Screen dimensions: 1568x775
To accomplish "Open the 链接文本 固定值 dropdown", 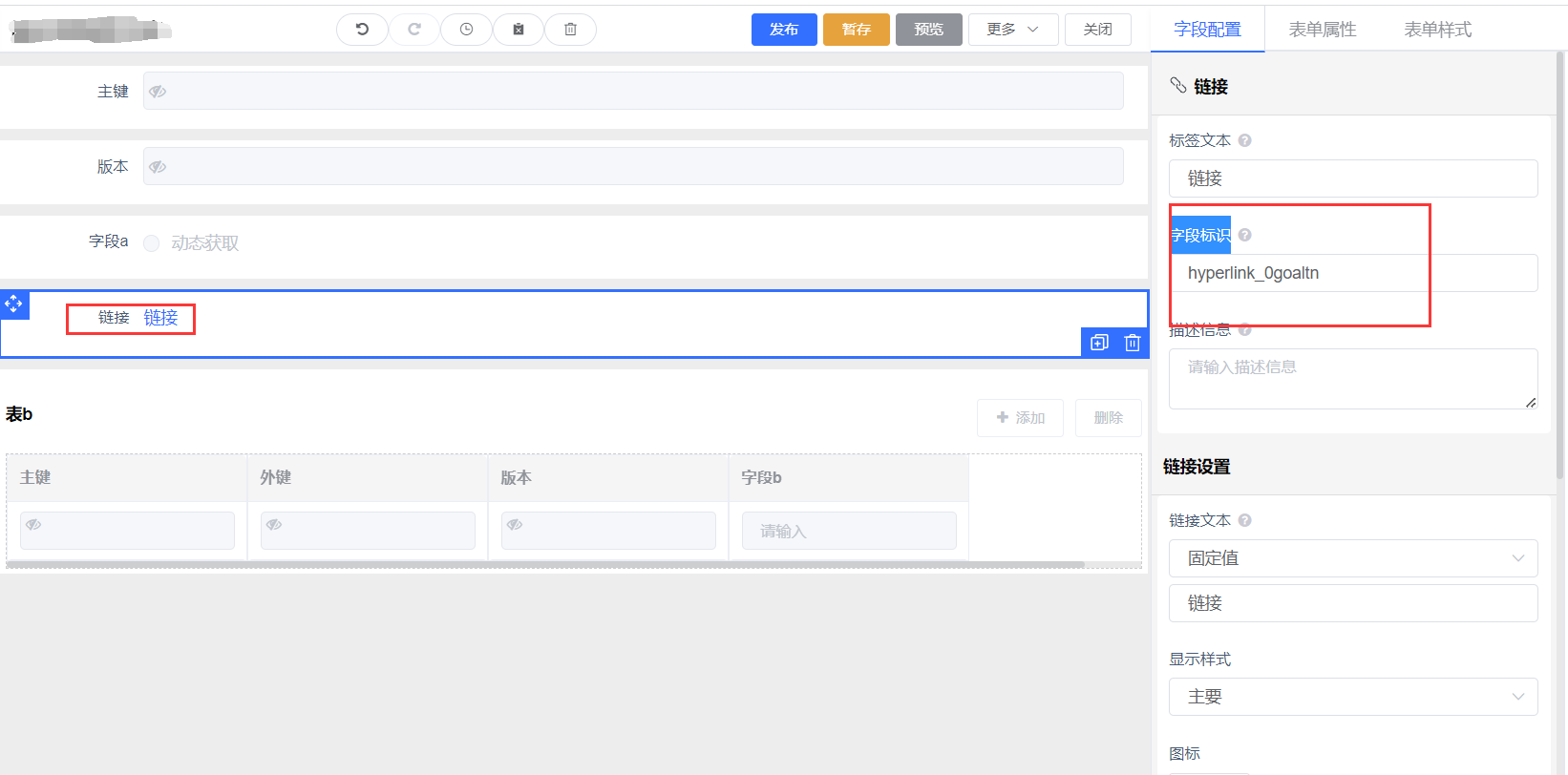I will tap(1352, 558).
